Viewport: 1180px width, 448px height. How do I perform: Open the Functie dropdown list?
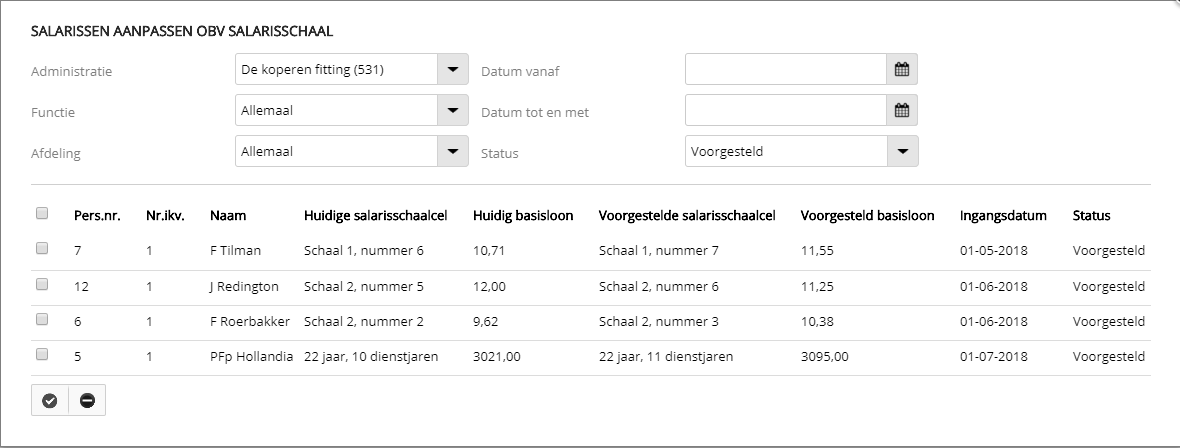click(x=452, y=111)
